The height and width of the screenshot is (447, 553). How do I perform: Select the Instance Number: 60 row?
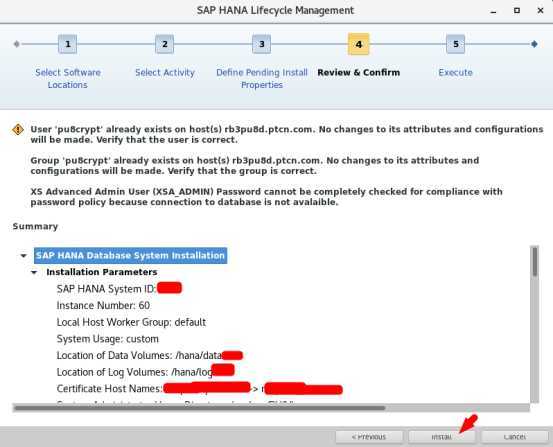pyautogui.click(x=103, y=305)
